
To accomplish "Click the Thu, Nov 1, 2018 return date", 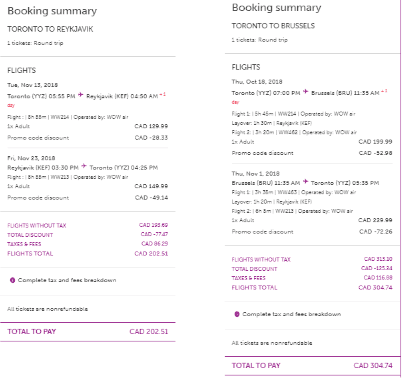I will tap(256, 174).
